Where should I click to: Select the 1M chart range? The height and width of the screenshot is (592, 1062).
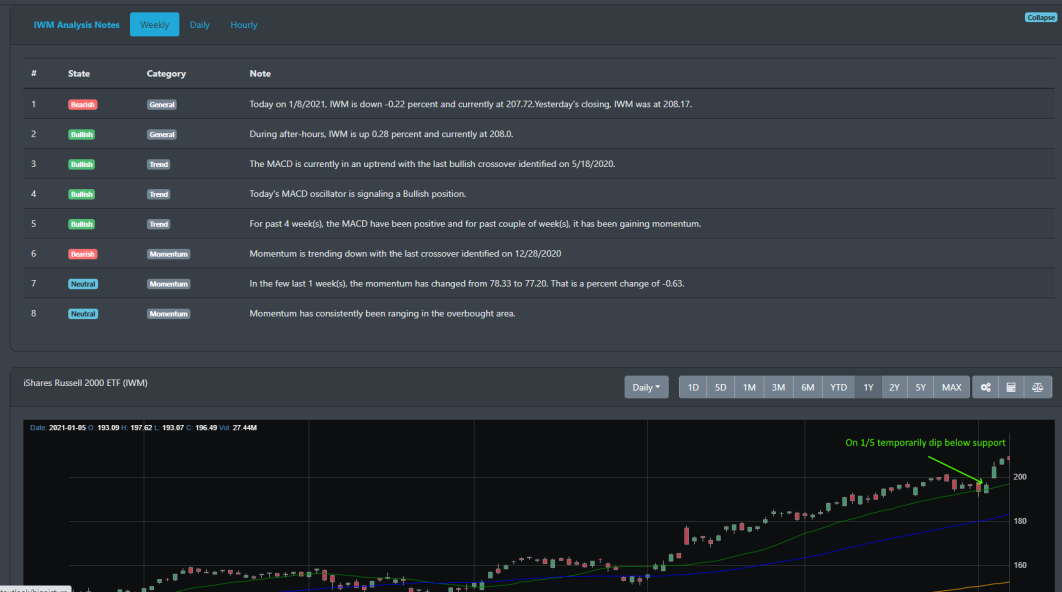tap(749, 387)
